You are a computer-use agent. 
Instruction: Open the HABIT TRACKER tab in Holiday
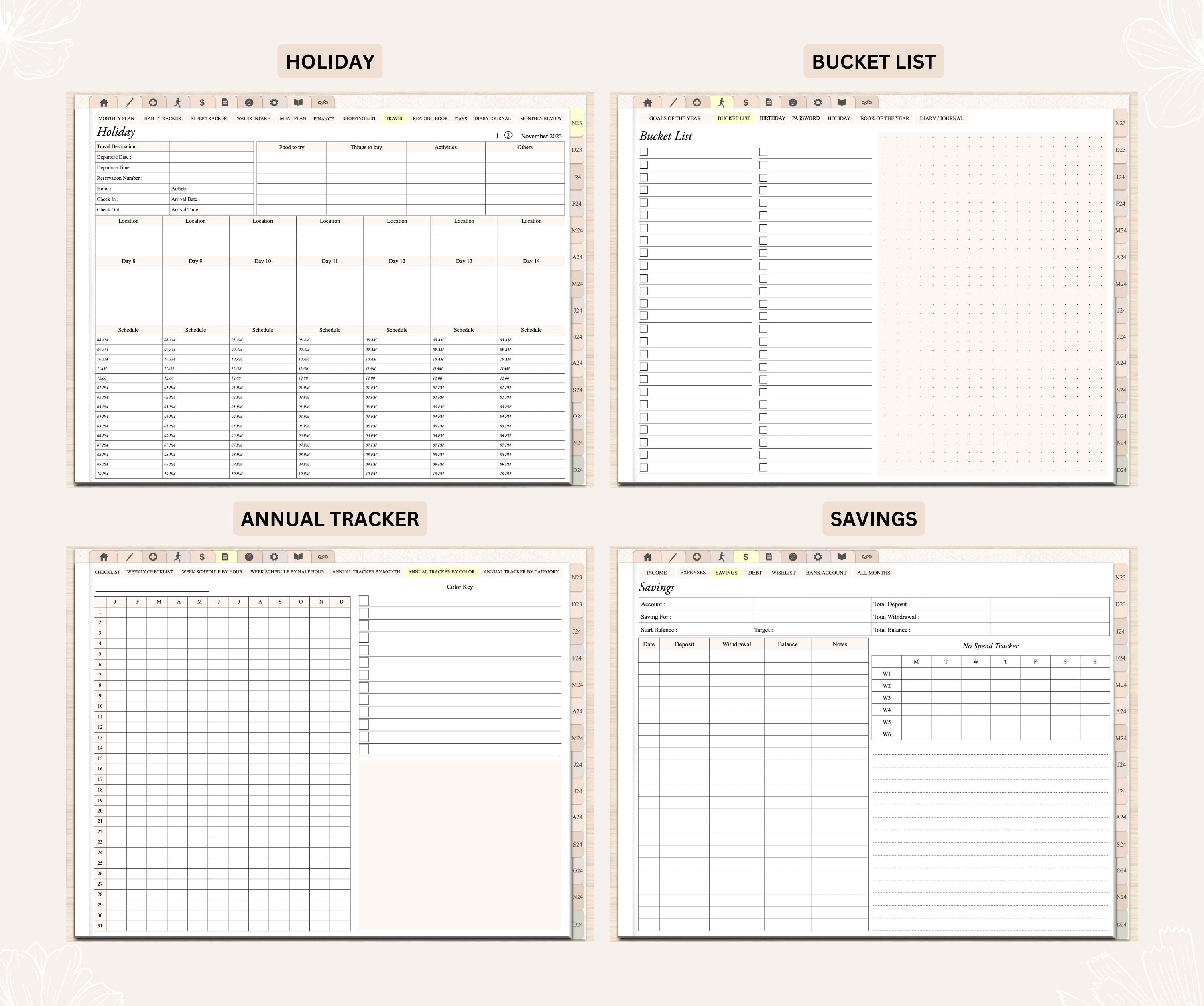[162, 119]
